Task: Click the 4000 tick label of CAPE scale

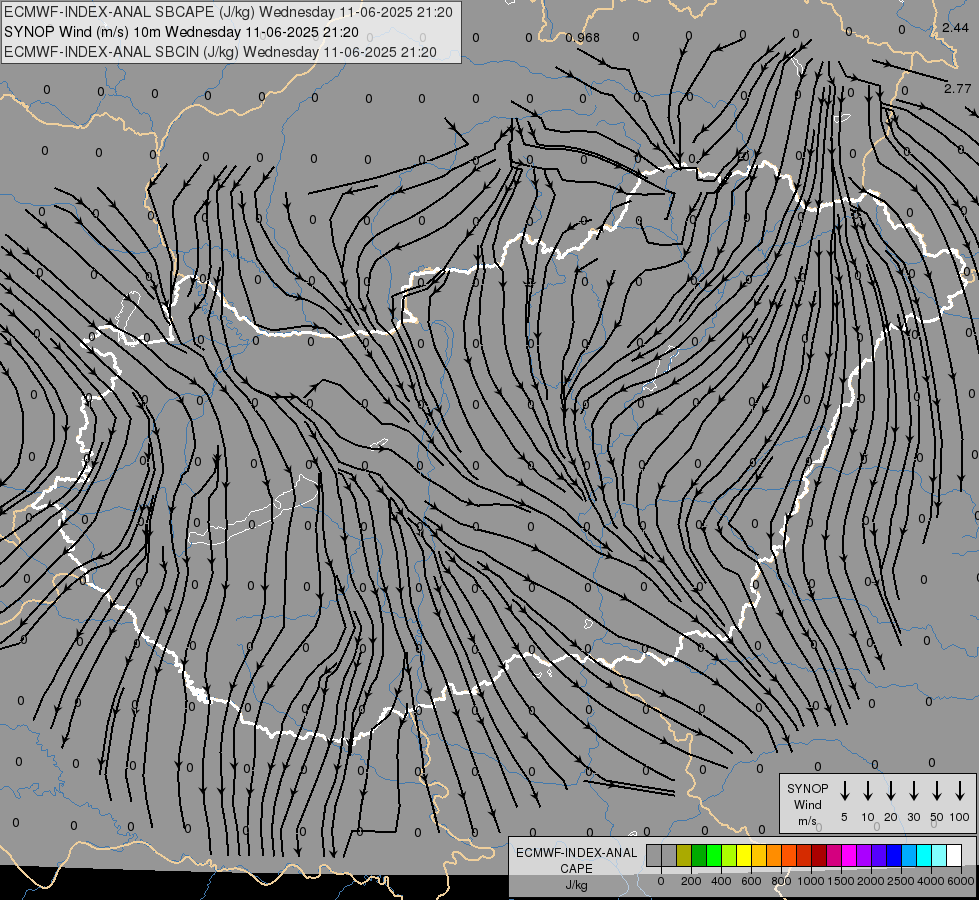Action: 931,881
